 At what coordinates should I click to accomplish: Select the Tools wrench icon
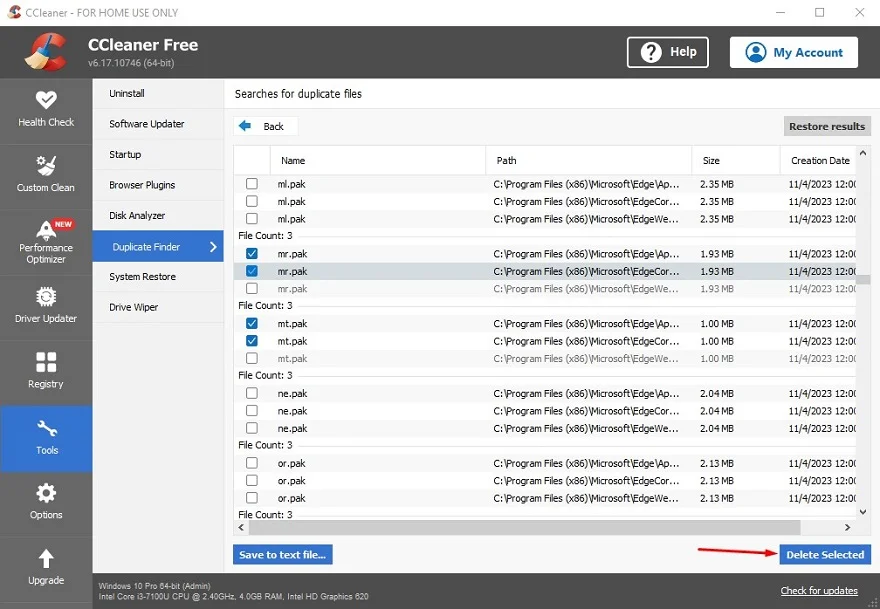(x=46, y=428)
